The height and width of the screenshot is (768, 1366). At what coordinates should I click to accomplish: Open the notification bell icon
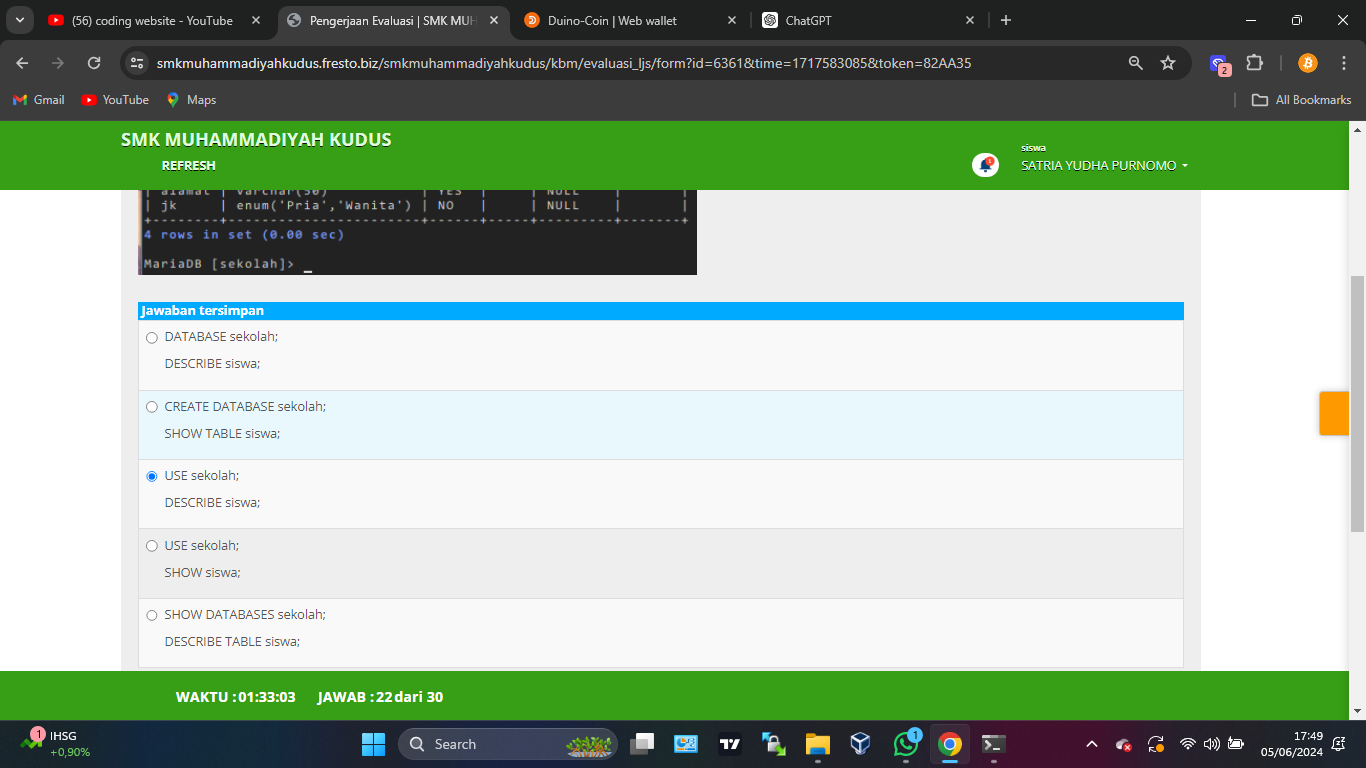985,165
